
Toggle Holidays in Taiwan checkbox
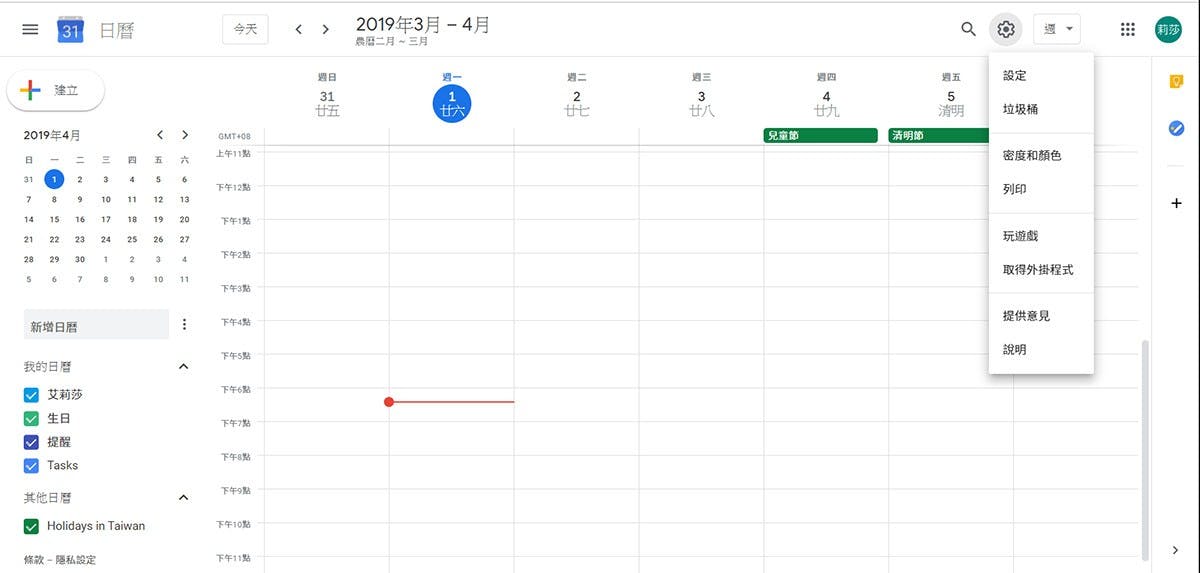tap(31, 526)
